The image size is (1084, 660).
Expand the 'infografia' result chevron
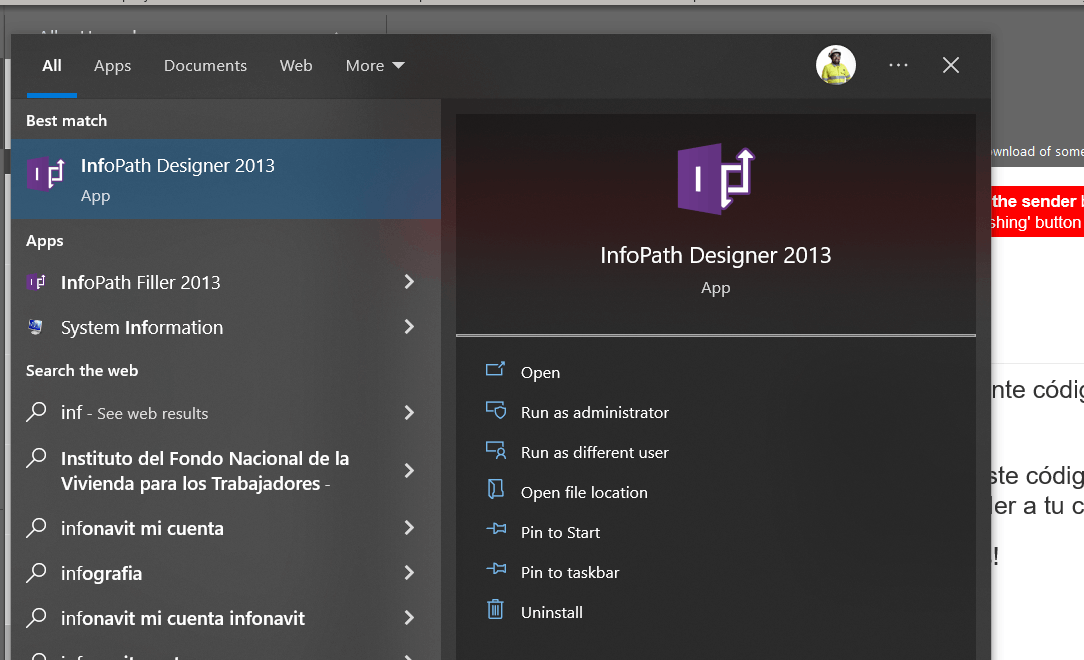[409, 573]
